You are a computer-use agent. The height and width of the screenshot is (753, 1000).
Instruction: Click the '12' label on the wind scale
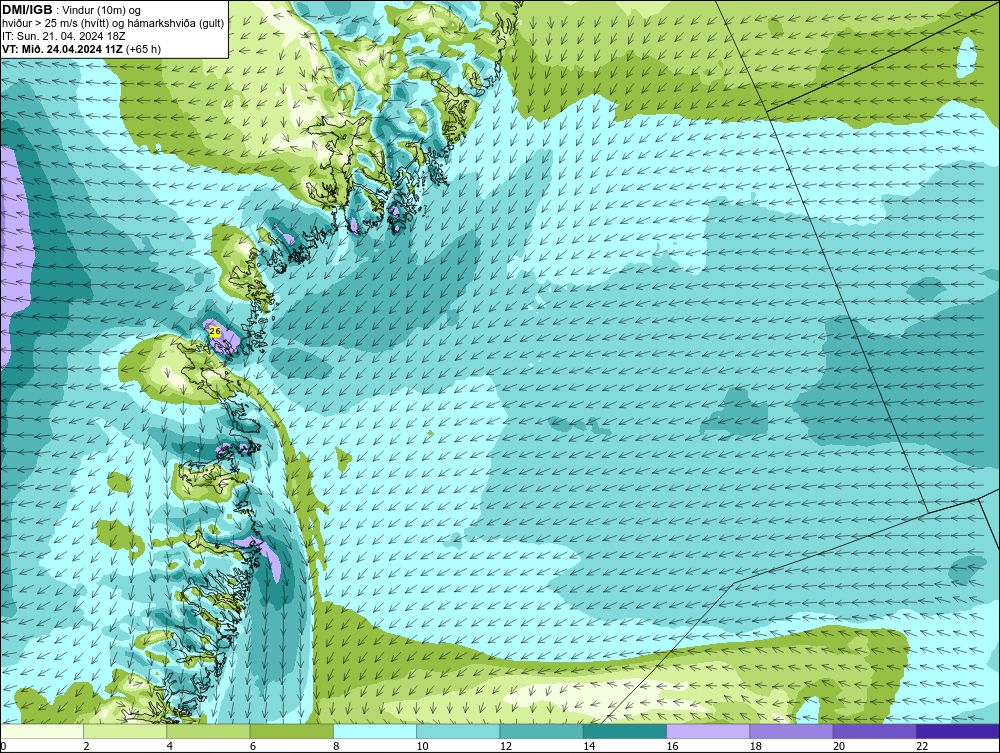506,747
